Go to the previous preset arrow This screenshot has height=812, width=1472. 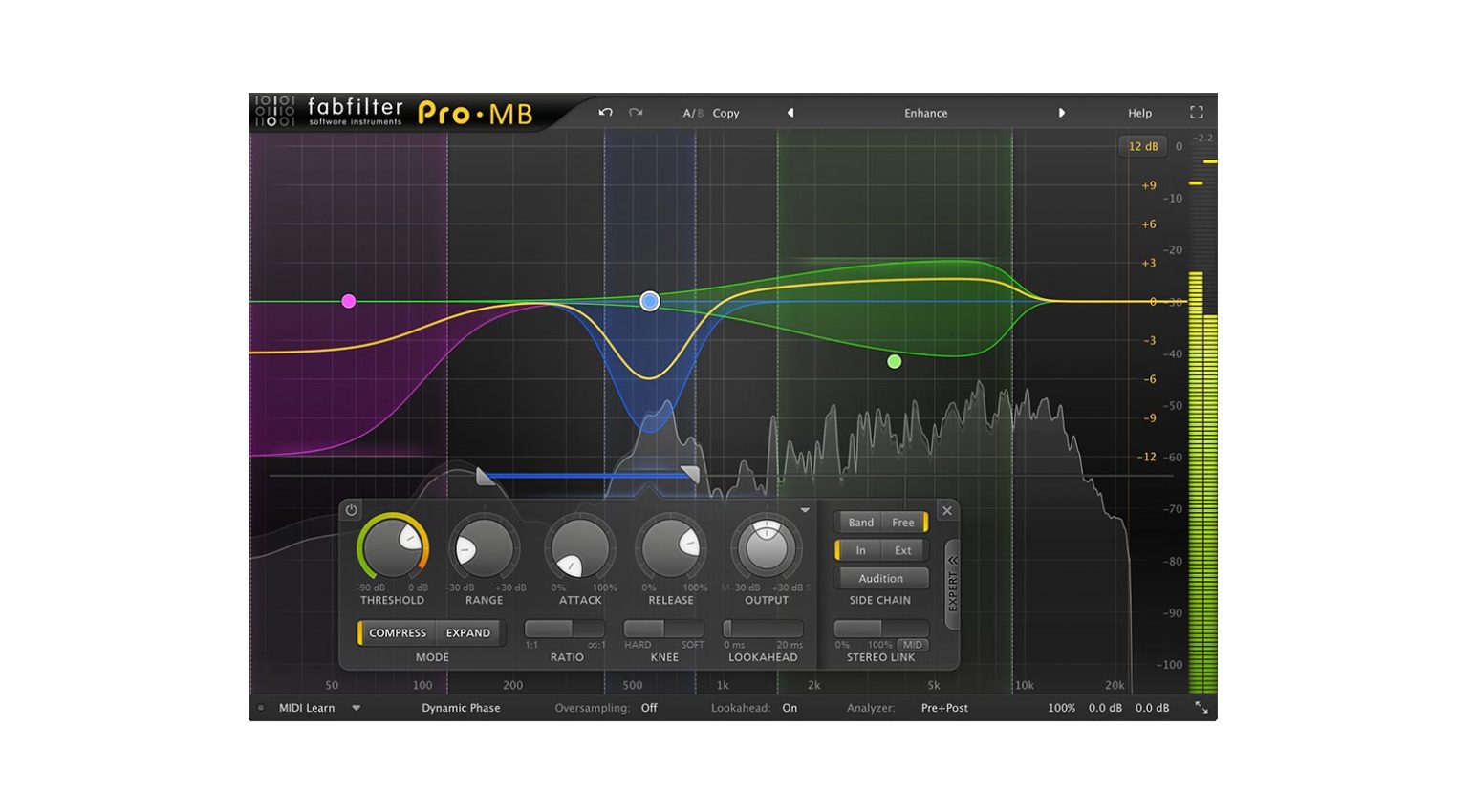coord(790,113)
